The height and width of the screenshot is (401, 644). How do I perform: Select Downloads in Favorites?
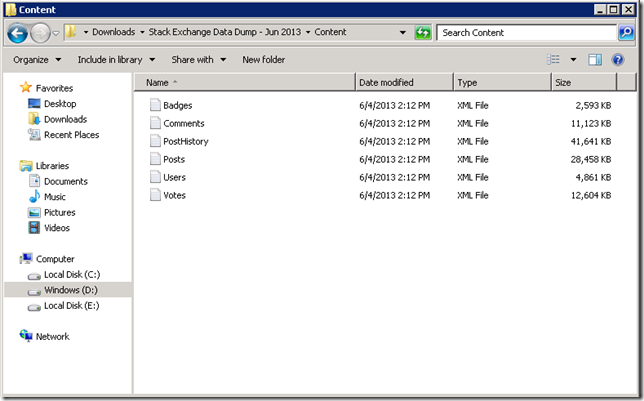click(x=65, y=119)
